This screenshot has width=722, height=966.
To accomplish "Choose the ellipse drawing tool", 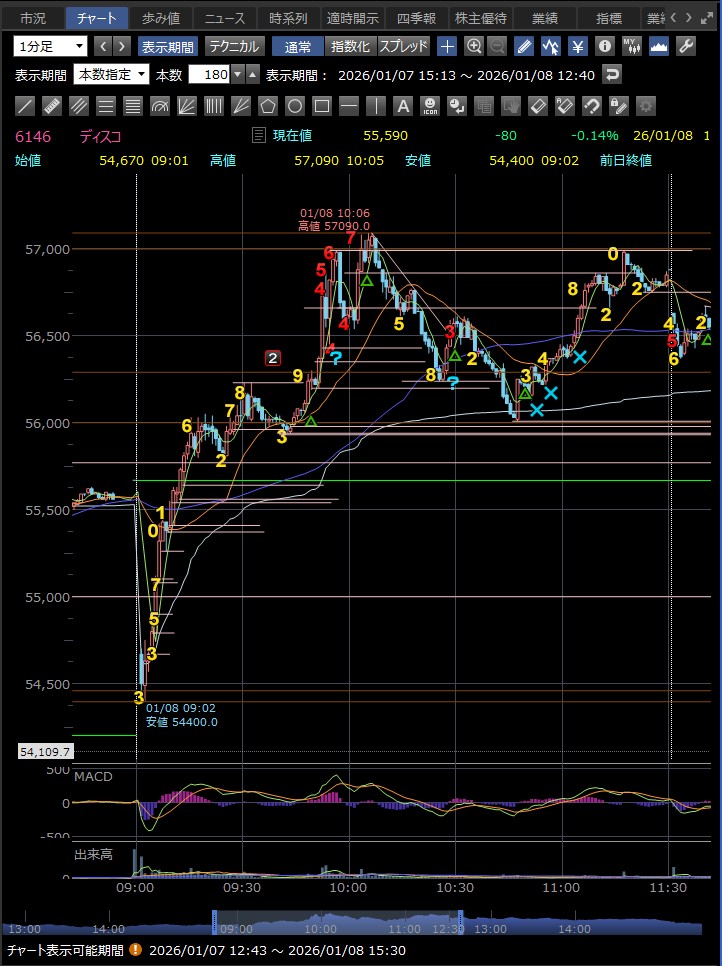I will [294, 106].
